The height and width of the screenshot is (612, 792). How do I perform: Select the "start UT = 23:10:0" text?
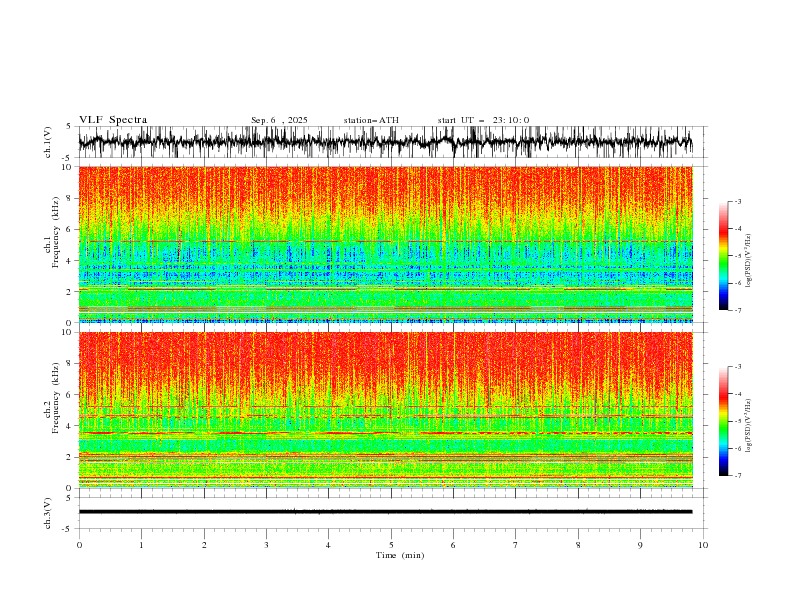point(483,120)
